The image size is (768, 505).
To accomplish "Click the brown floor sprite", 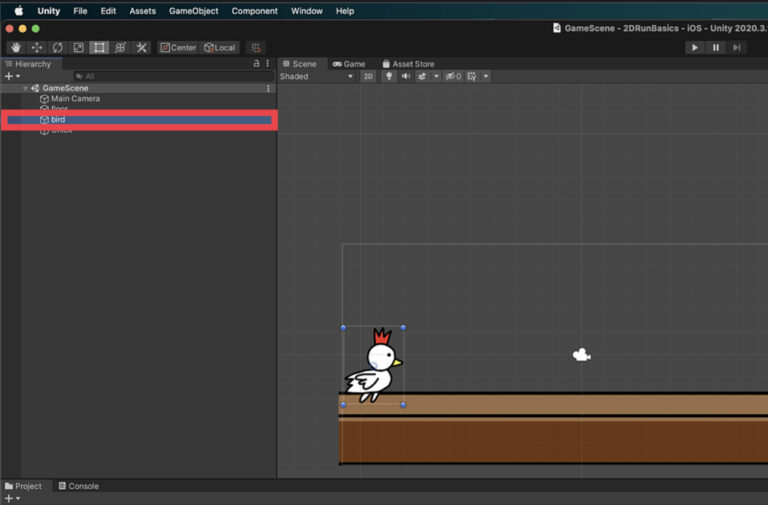I will tap(553, 428).
